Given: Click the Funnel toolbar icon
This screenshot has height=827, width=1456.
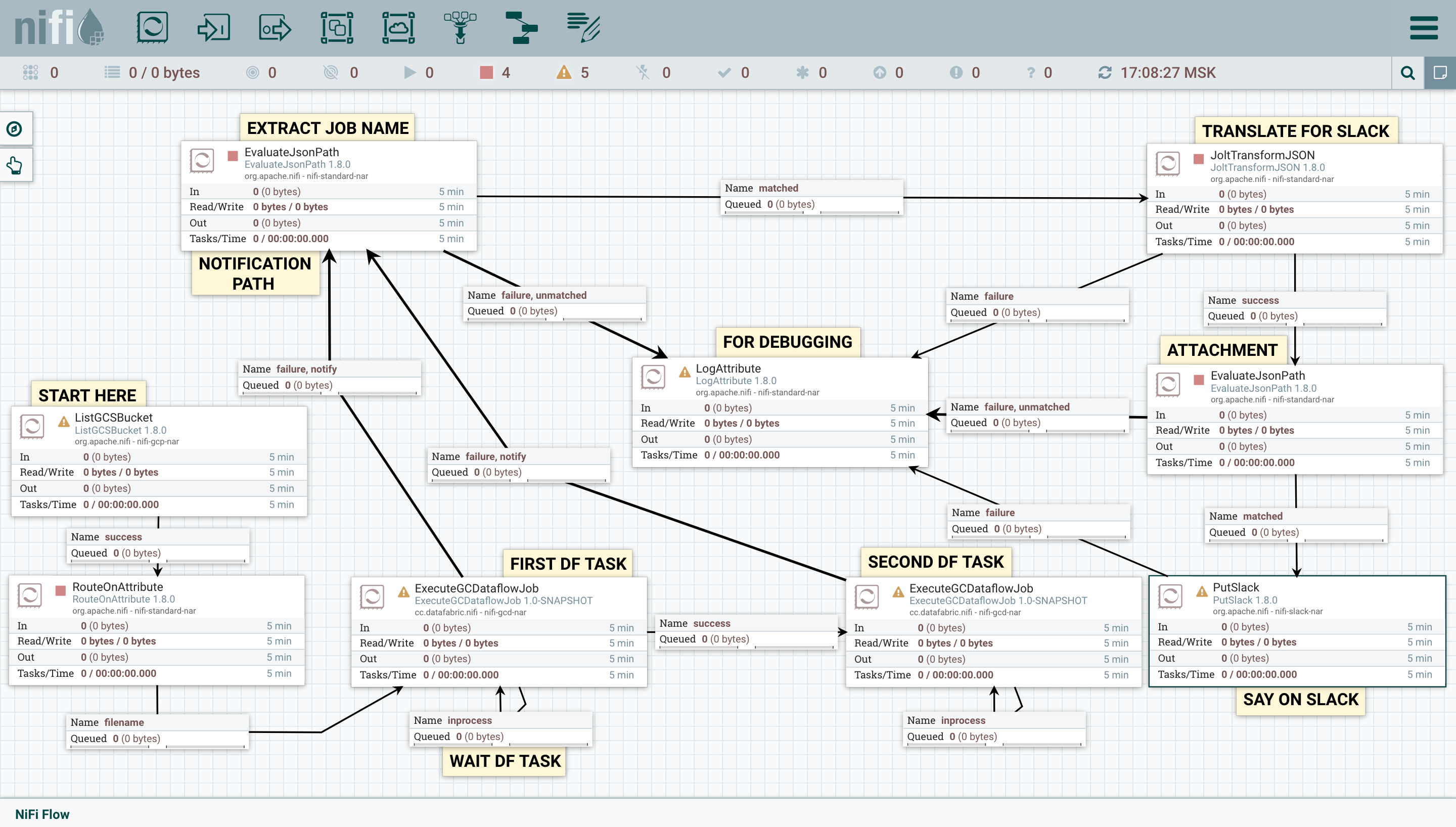Looking at the screenshot, I should pyautogui.click(x=460, y=27).
